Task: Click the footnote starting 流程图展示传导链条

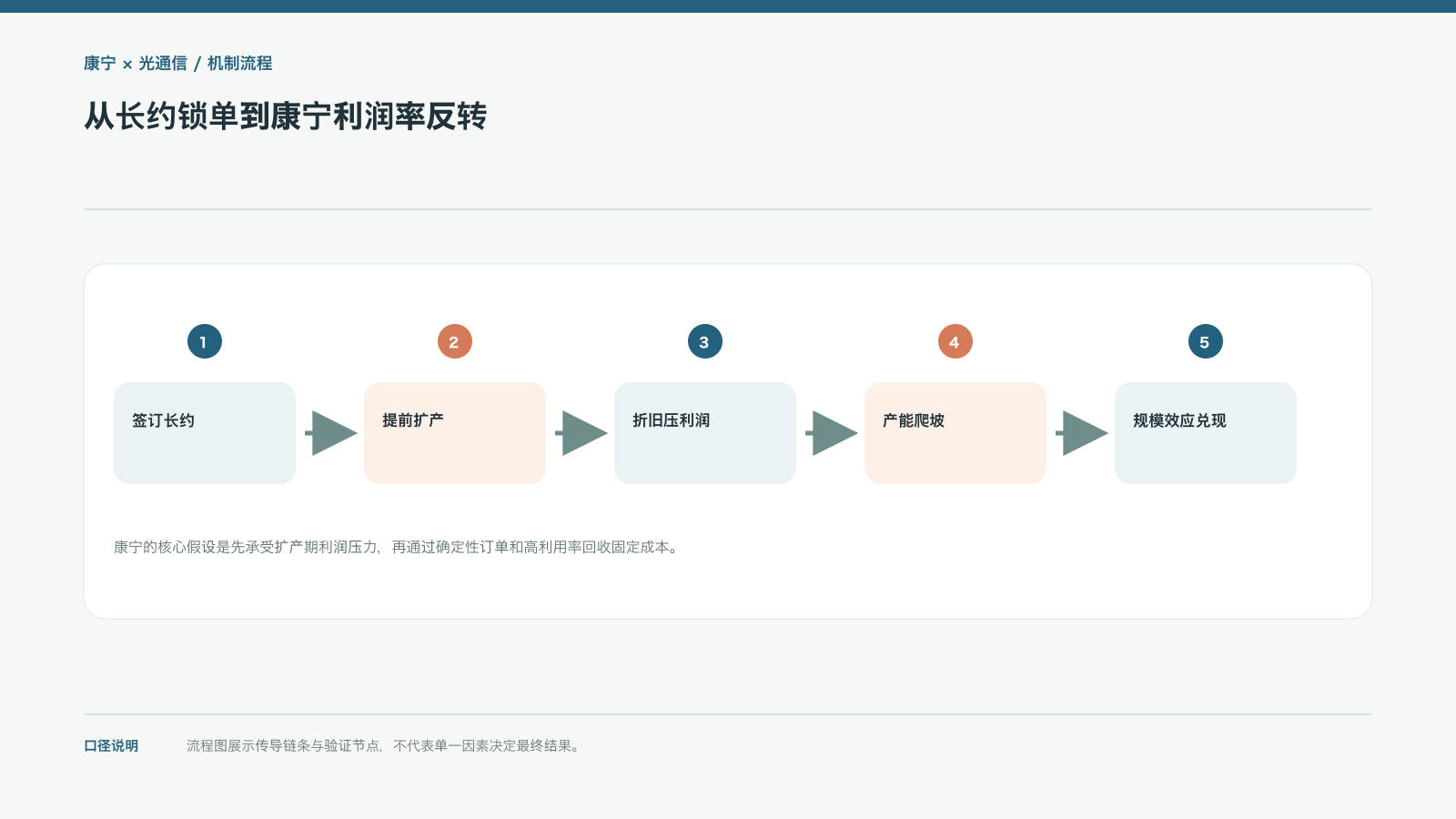Action: click(383, 746)
